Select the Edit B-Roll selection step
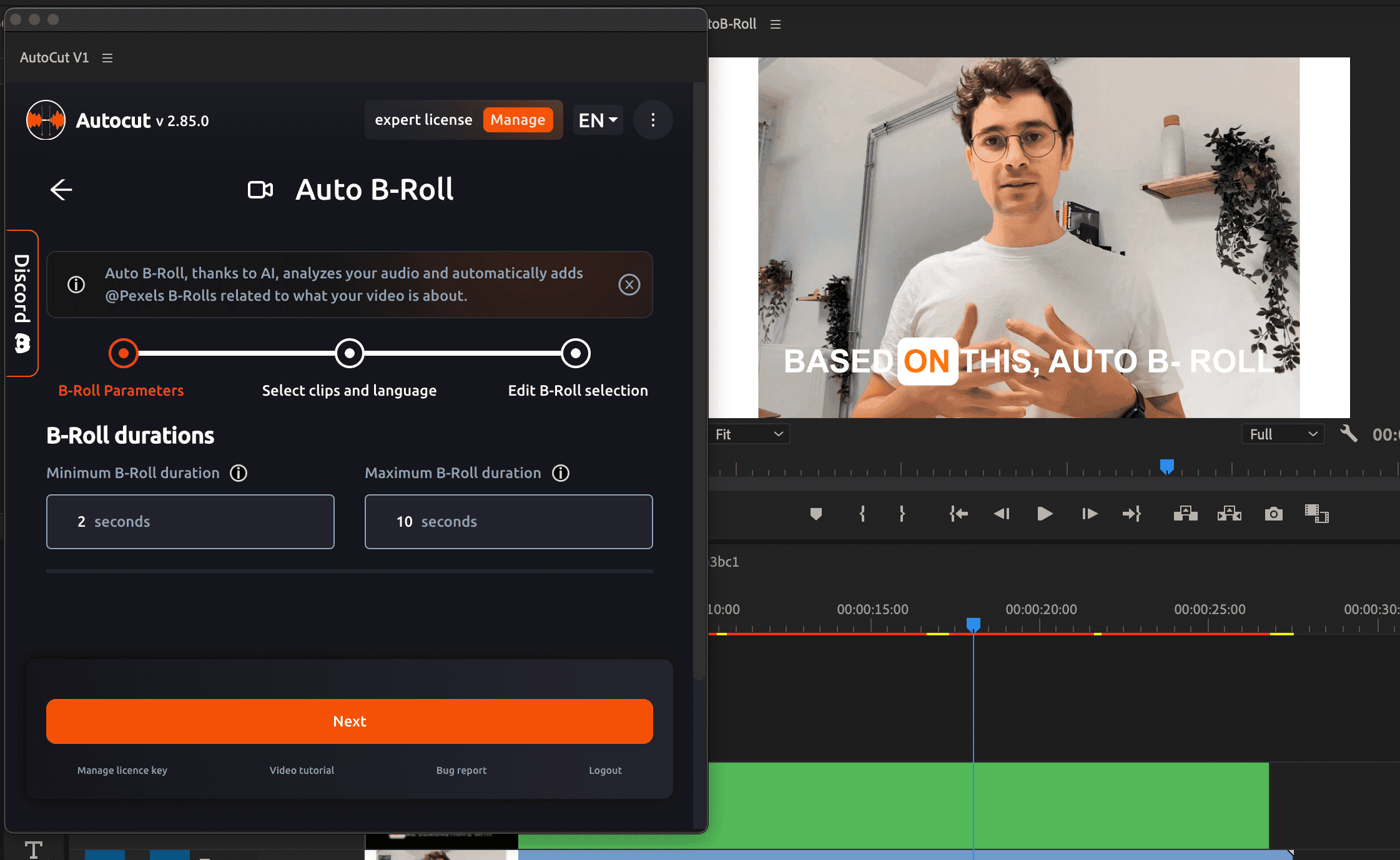Viewport: 1400px width, 860px height. pos(576,353)
